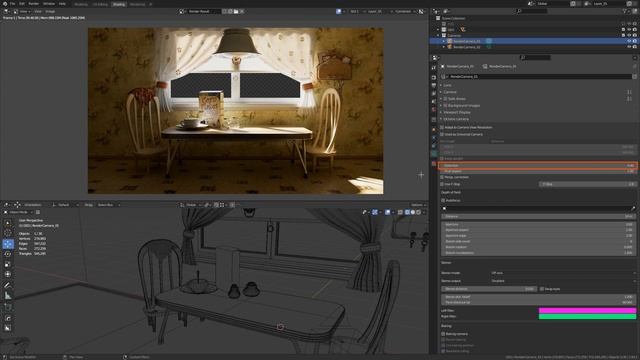Click the Pixel aspect value field
The image size is (640, 360).
[538, 171]
